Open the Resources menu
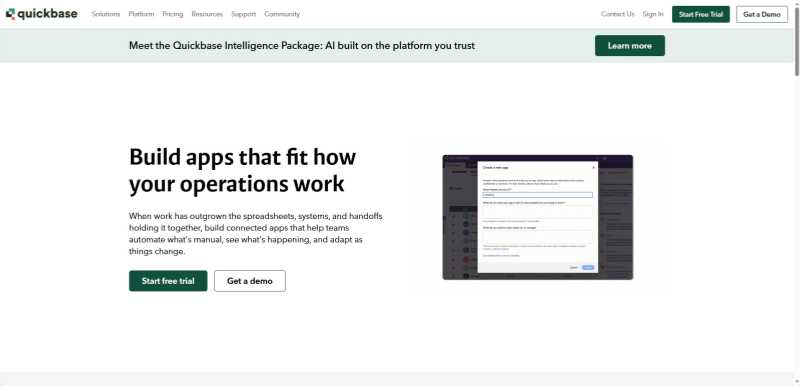Viewport: 800px width, 386px height. coord(207,14)
